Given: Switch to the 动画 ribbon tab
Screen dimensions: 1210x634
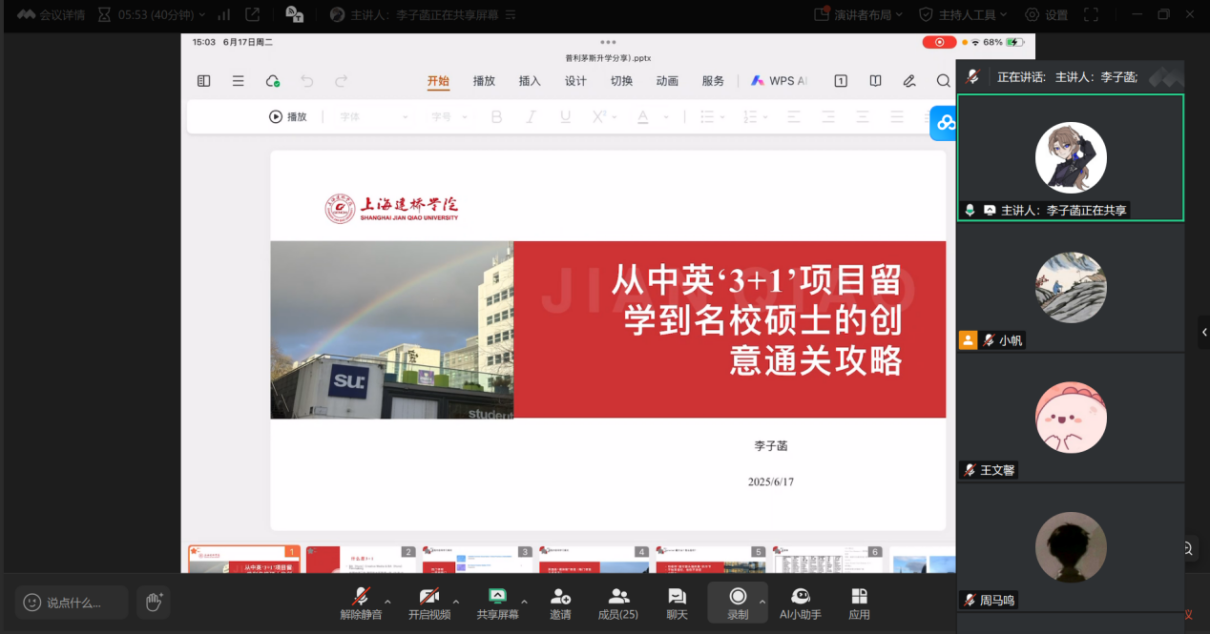Looking at the screenshot, I should click(667, 81).
